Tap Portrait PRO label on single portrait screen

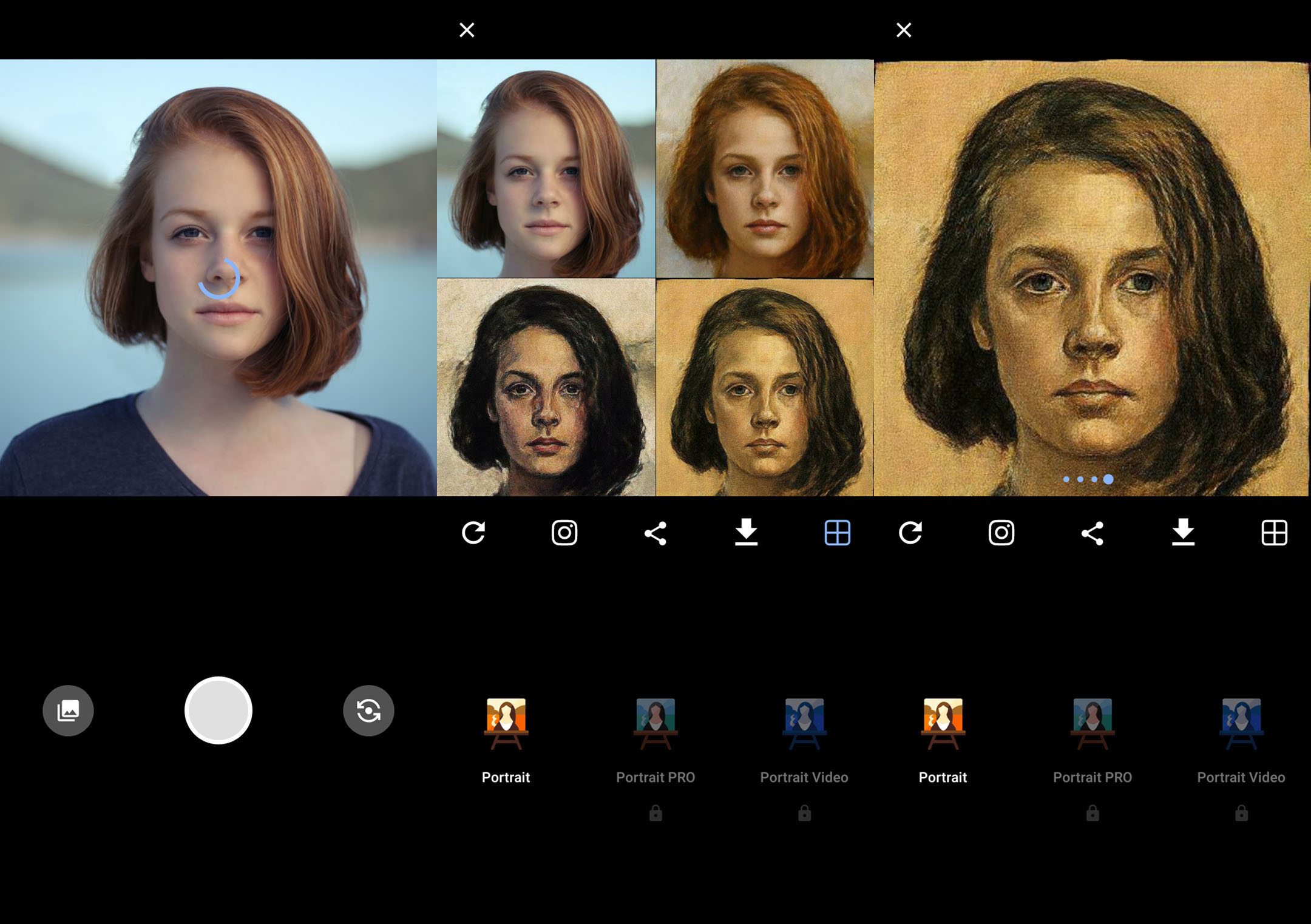(x=1092, y=777)
